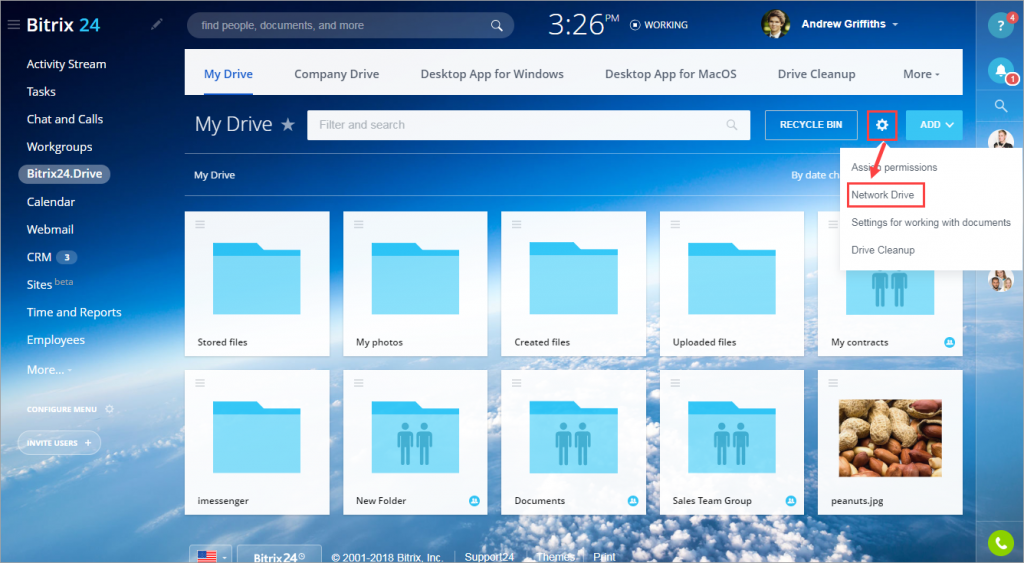Image resolution: width=1024 pixels, height=563 pixels.
Task: Open the language flag selector
Action: click(x=212, y=556)
